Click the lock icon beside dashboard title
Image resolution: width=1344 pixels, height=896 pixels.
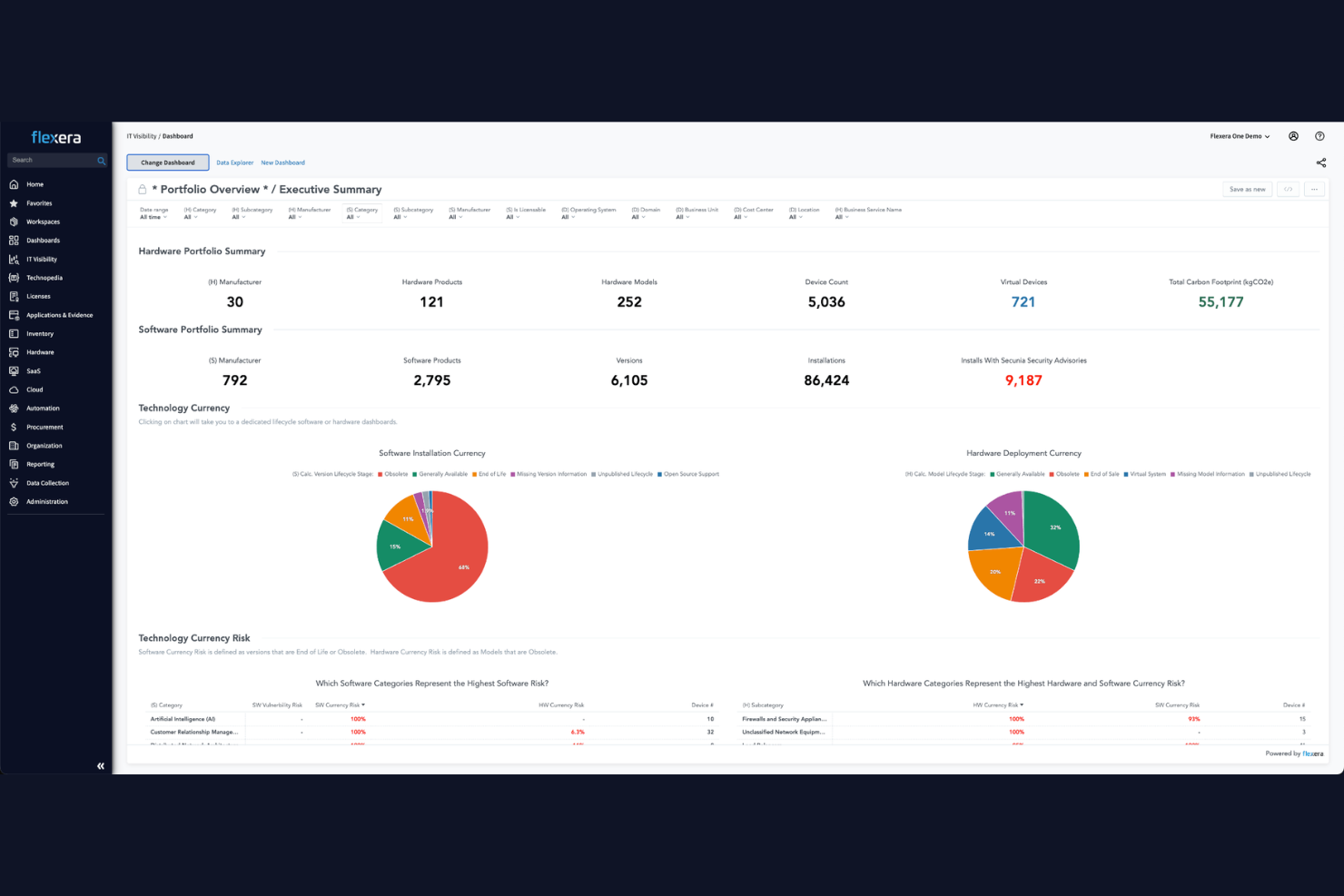[143, 190]
